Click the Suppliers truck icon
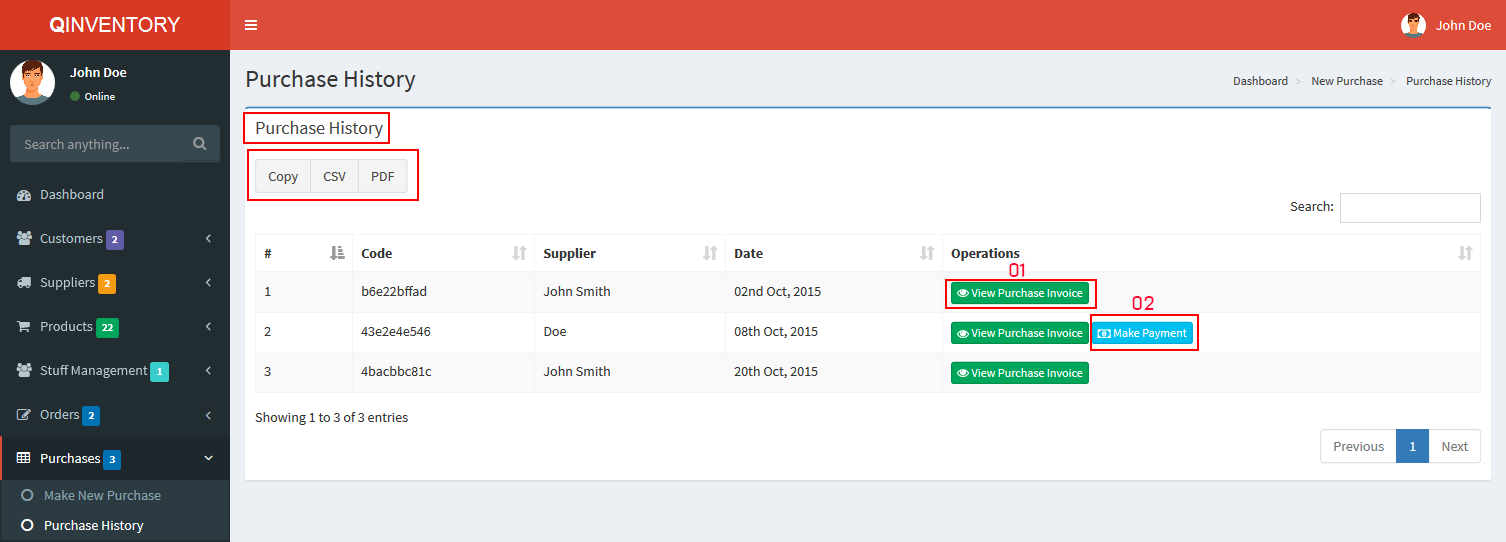Screen dimensions: 1506x542 pos(25,283)
